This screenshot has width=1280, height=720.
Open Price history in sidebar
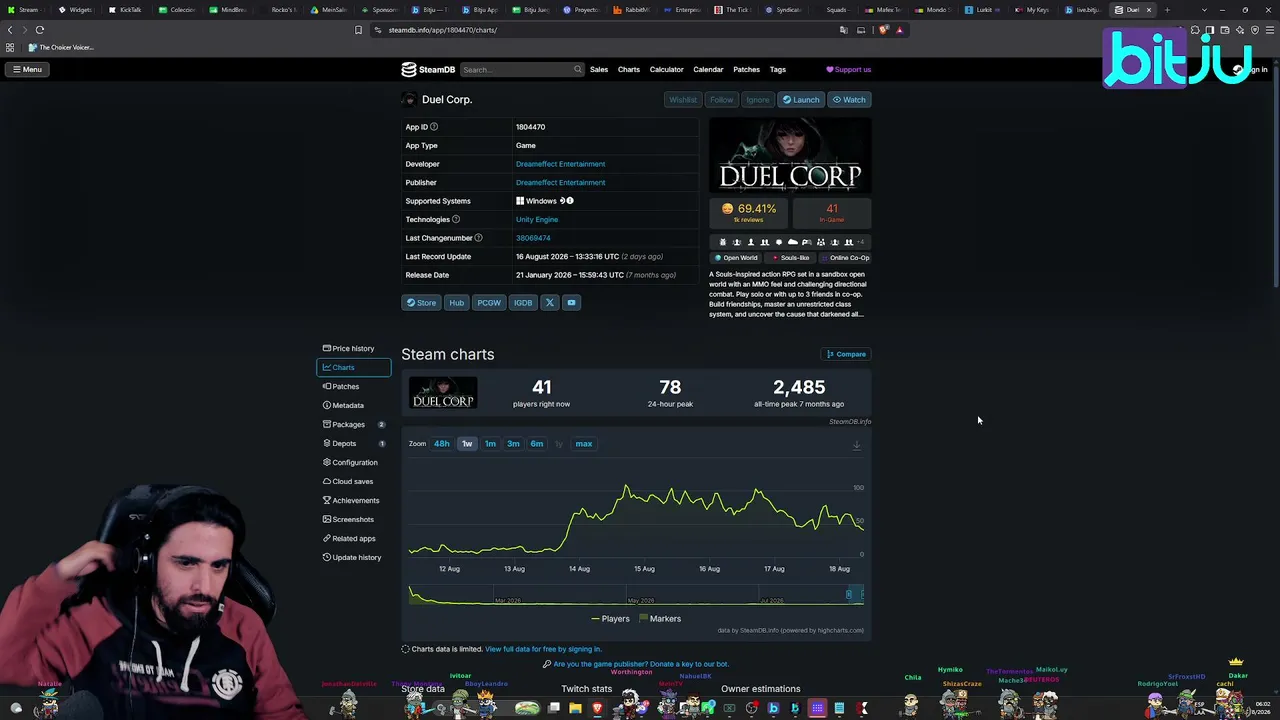pos(353,348)
